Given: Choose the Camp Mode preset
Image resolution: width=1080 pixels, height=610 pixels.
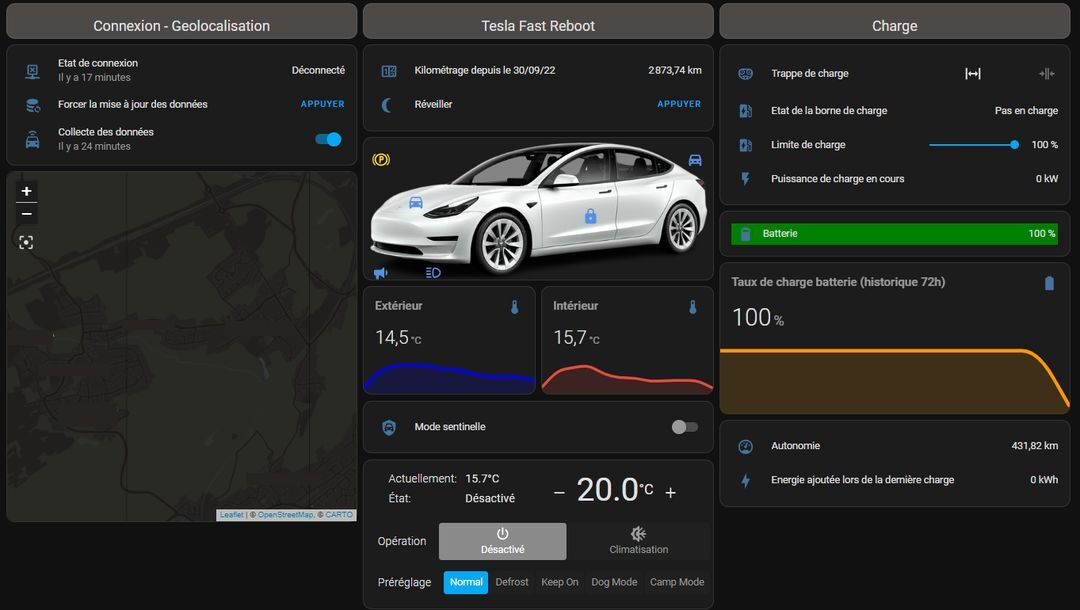Looking at the screenshot, I should [x=677, y=582].
